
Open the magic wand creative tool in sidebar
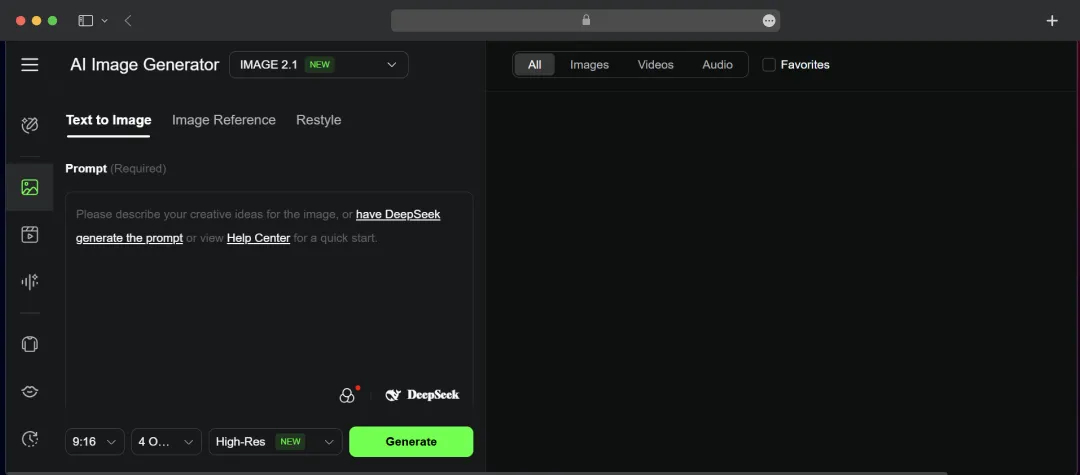[30, 125]
